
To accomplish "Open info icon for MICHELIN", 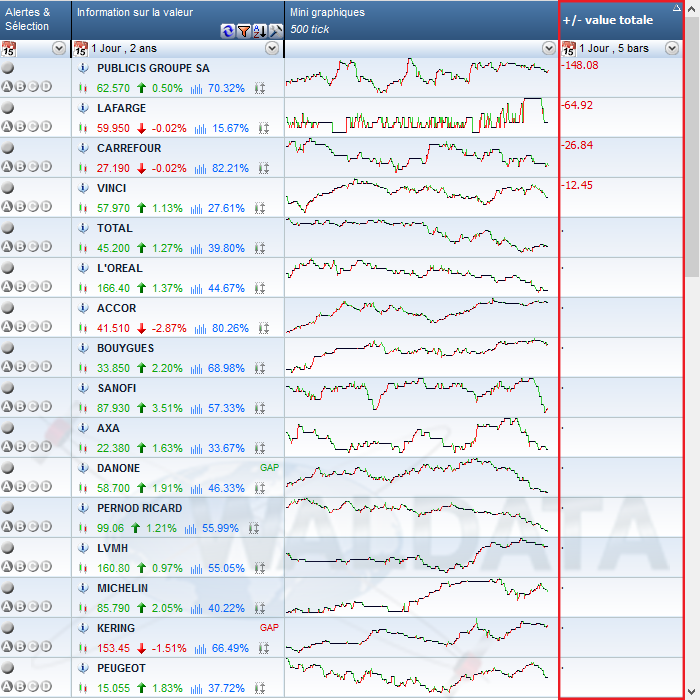I will (83, 588).
